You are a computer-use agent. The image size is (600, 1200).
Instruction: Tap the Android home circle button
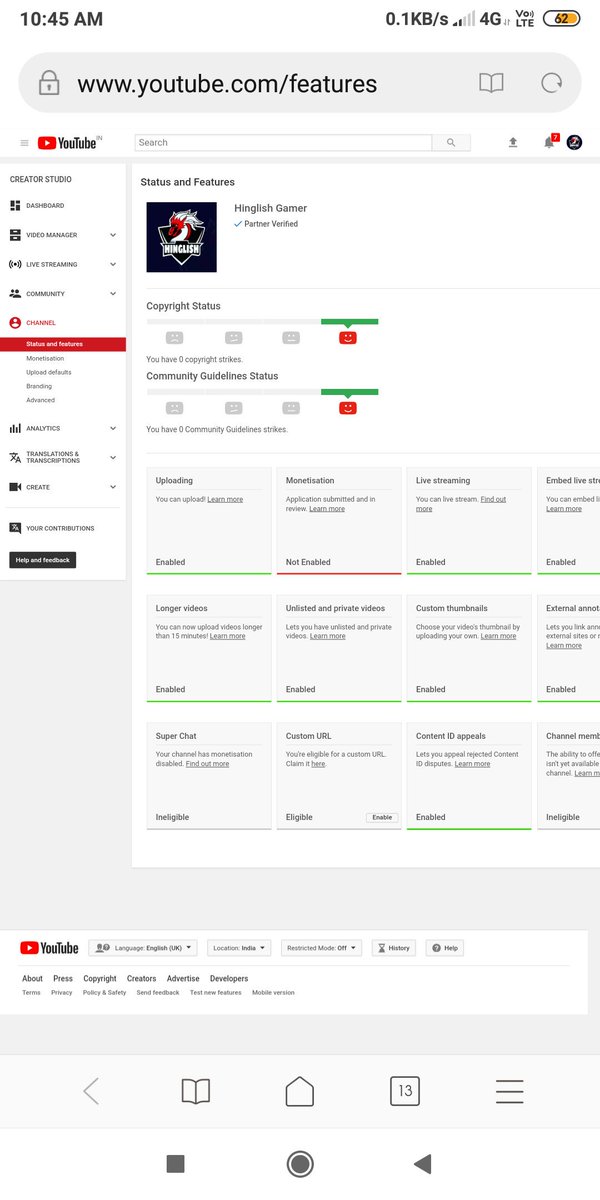(x=300, y=1163)
